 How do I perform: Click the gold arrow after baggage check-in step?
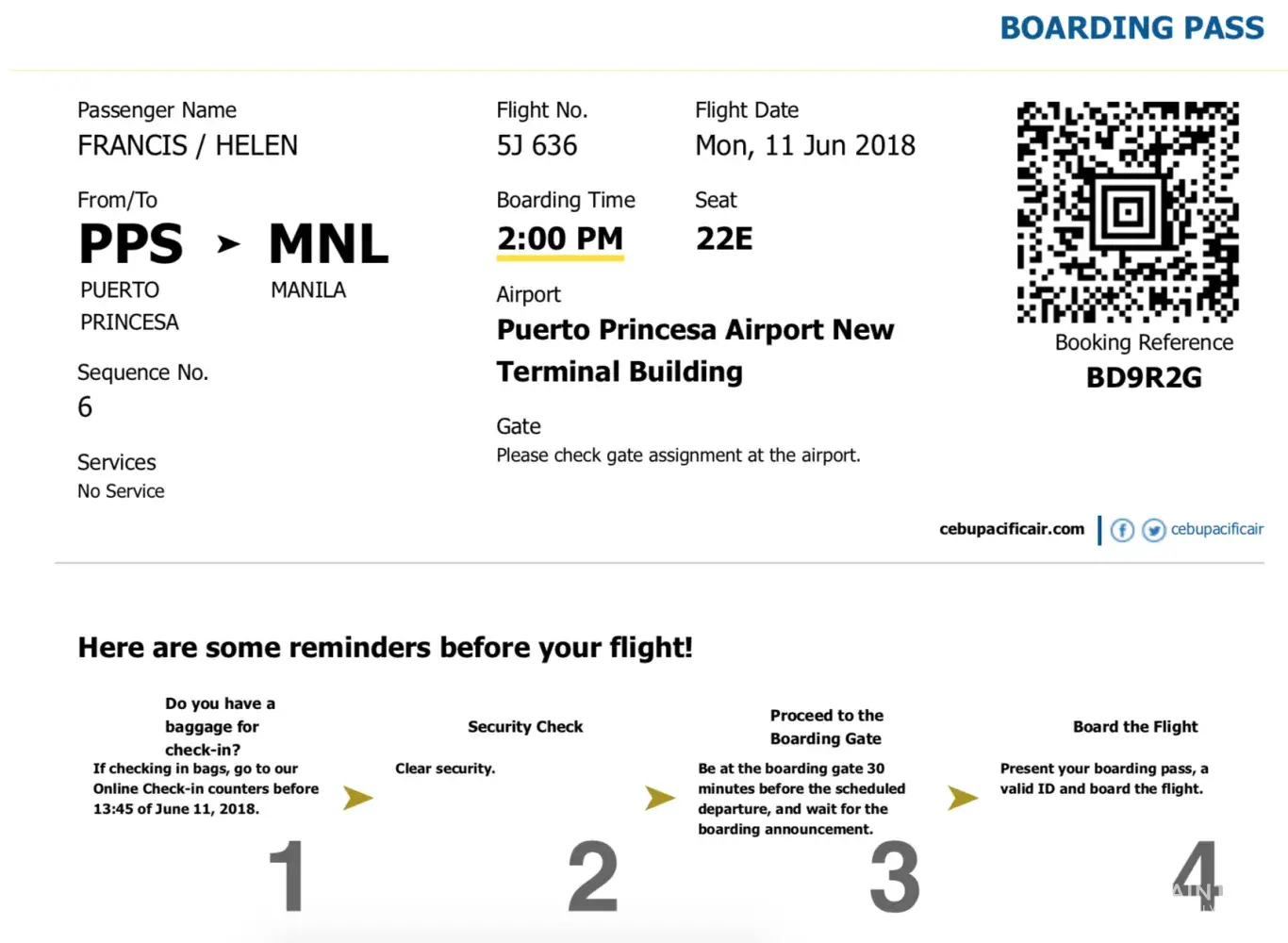point(357,798)
